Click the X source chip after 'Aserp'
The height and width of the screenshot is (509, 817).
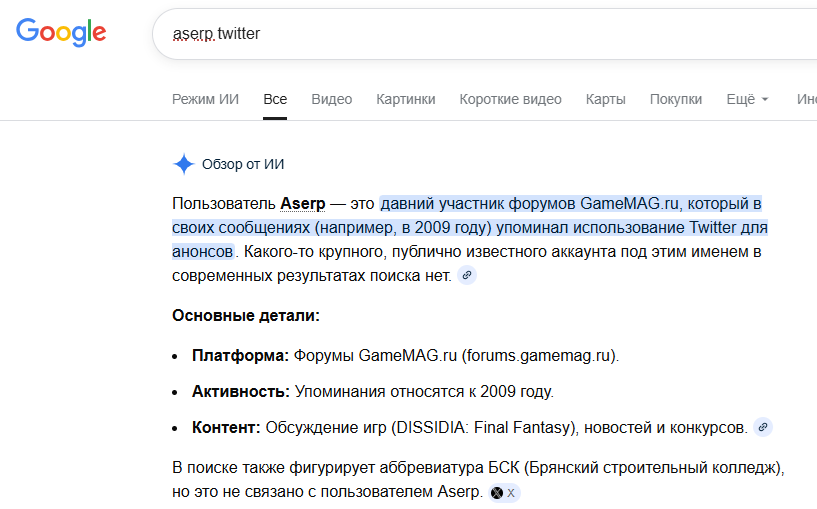pos(504,493)
